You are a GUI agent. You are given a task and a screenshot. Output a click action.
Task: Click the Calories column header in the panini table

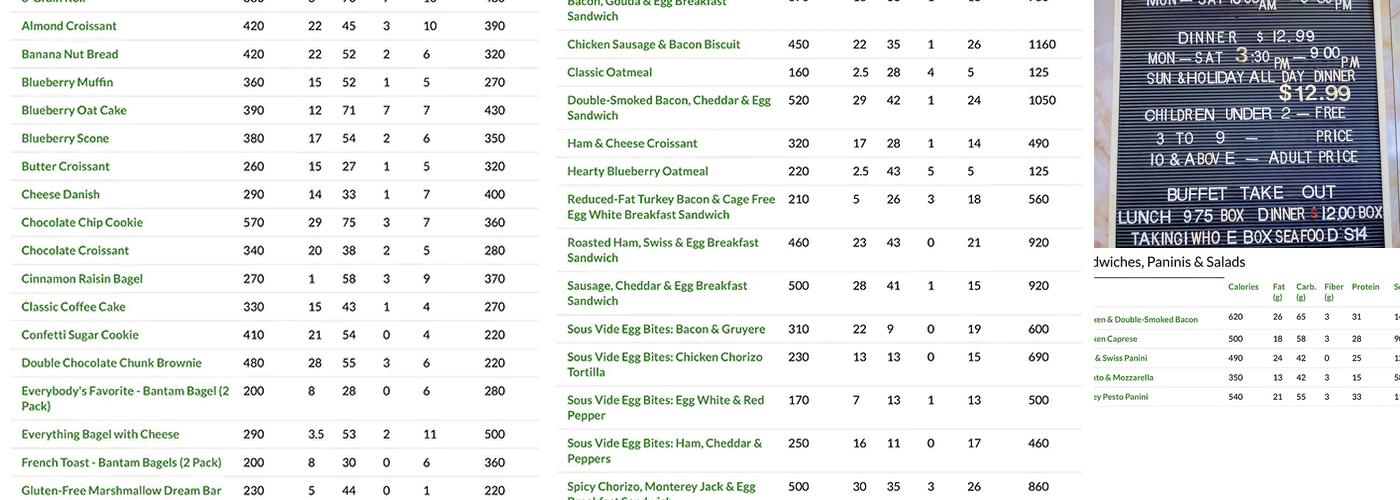[x=1243, y=287]
